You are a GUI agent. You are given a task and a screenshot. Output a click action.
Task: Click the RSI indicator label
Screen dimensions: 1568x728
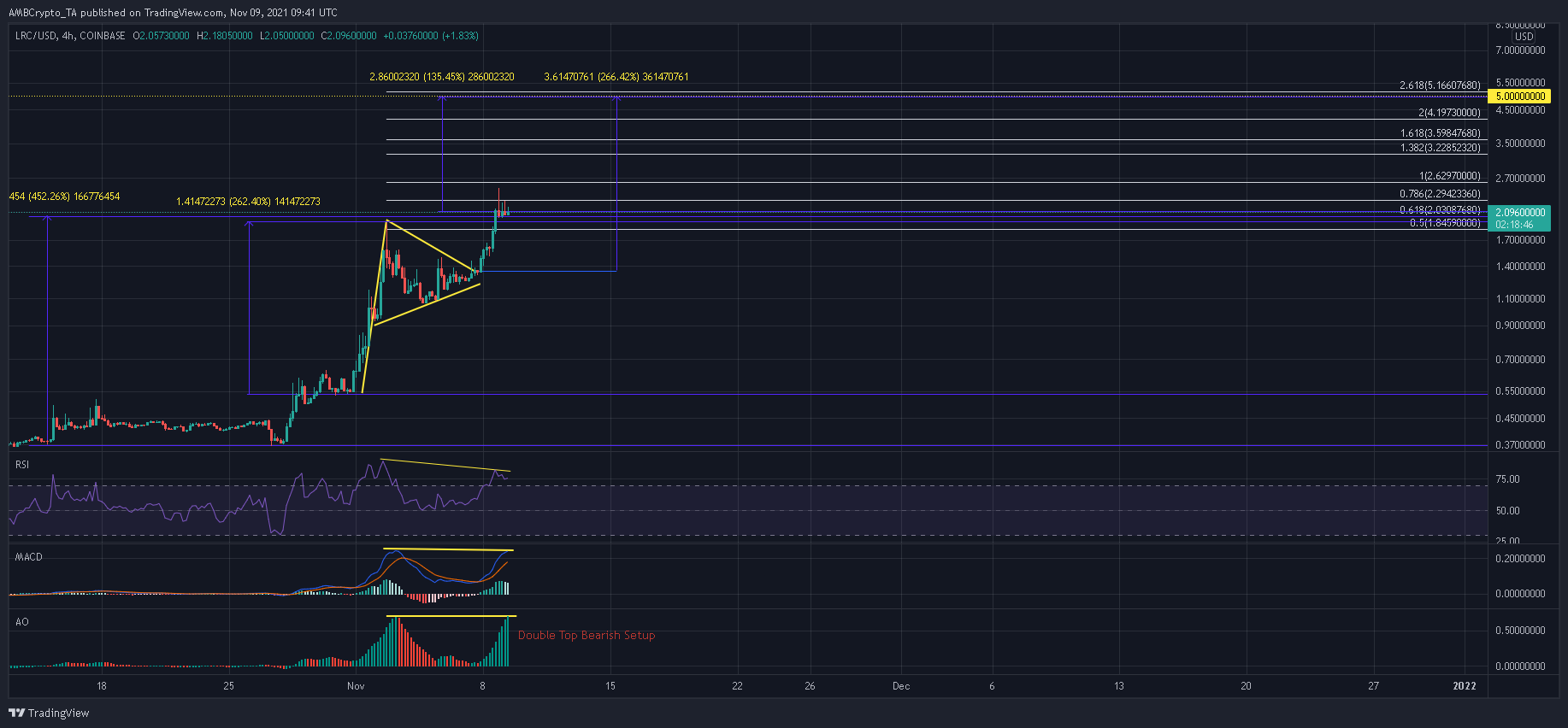(22, 465)
